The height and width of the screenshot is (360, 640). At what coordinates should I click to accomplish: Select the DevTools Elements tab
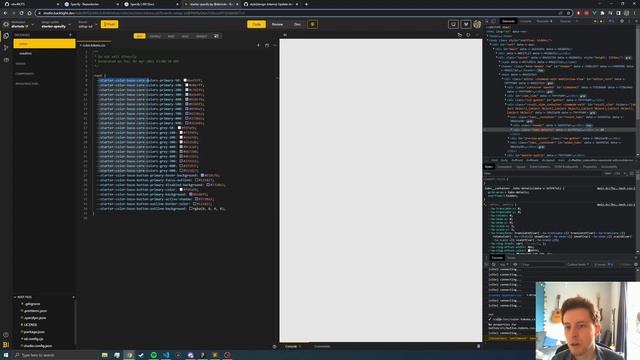(x=509, y=21)
